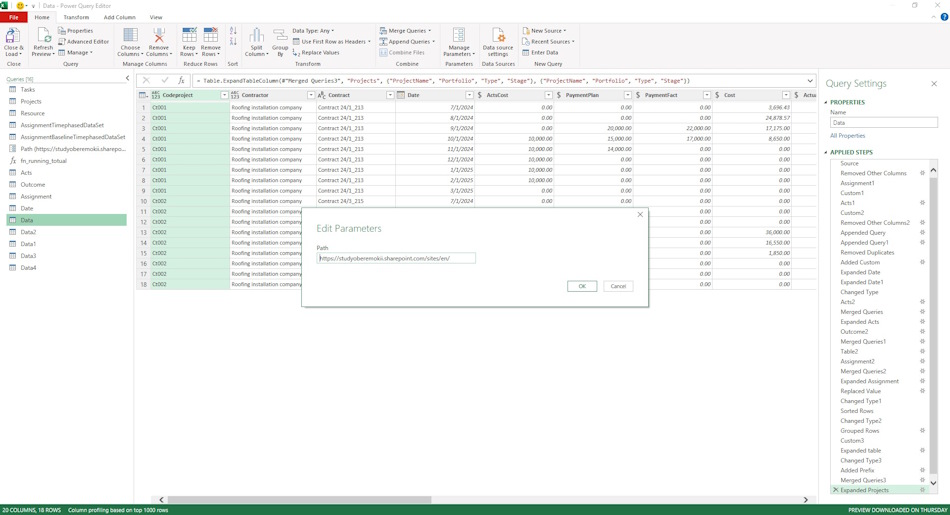The width and height of the screenshot is (950, 515).
Task: Open the Append Queries dropdown
Action: coord(407,42)
